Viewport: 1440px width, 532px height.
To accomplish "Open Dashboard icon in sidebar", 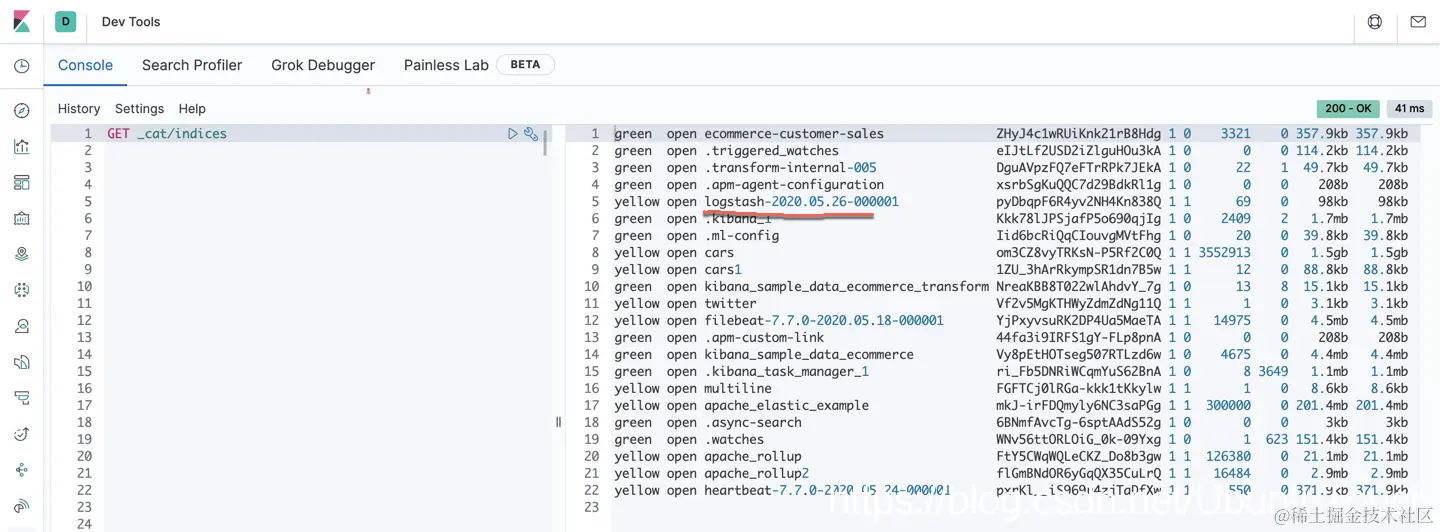I will pyautogui.click(x=22, y=183).
